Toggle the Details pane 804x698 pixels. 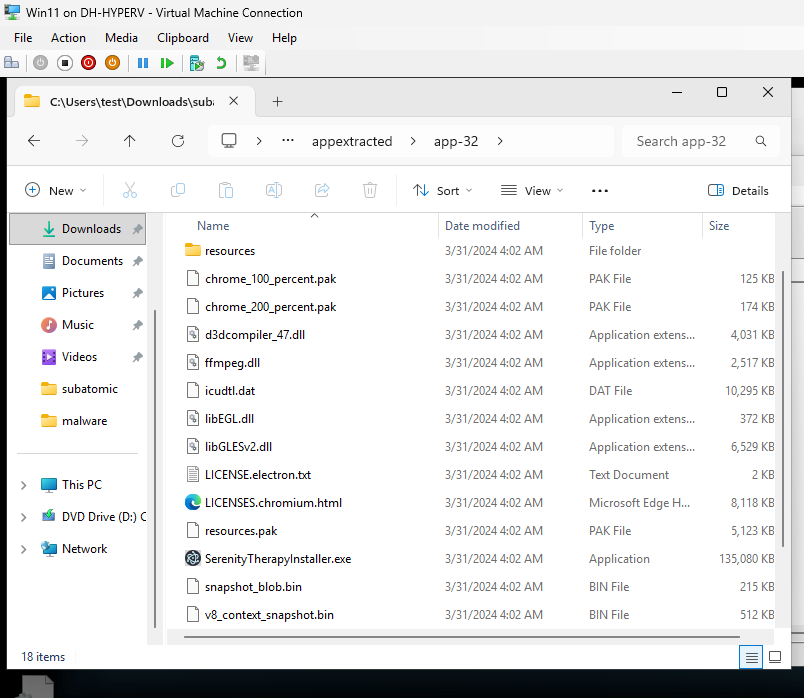(738, 191)
